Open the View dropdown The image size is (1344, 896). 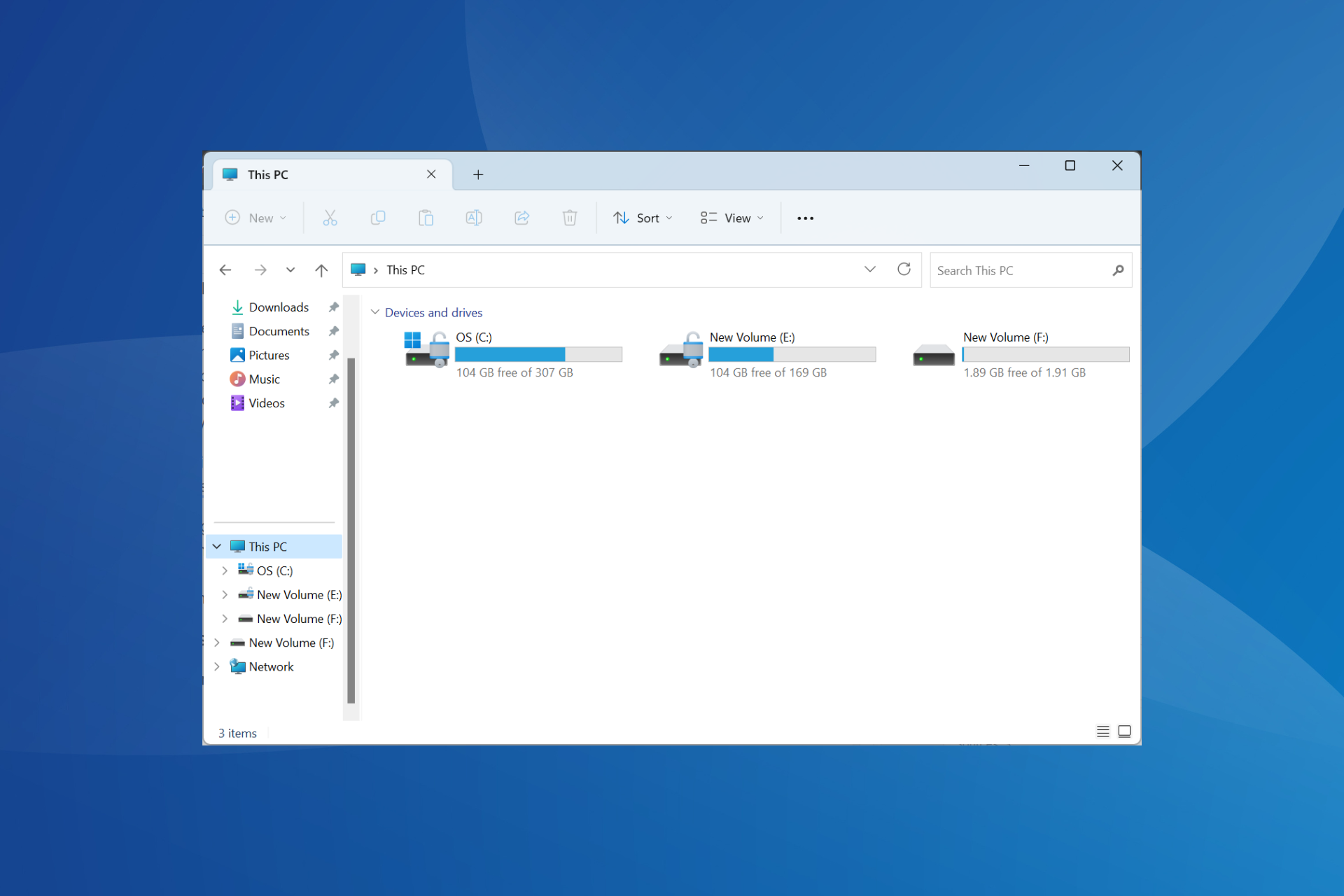[731, 218]
